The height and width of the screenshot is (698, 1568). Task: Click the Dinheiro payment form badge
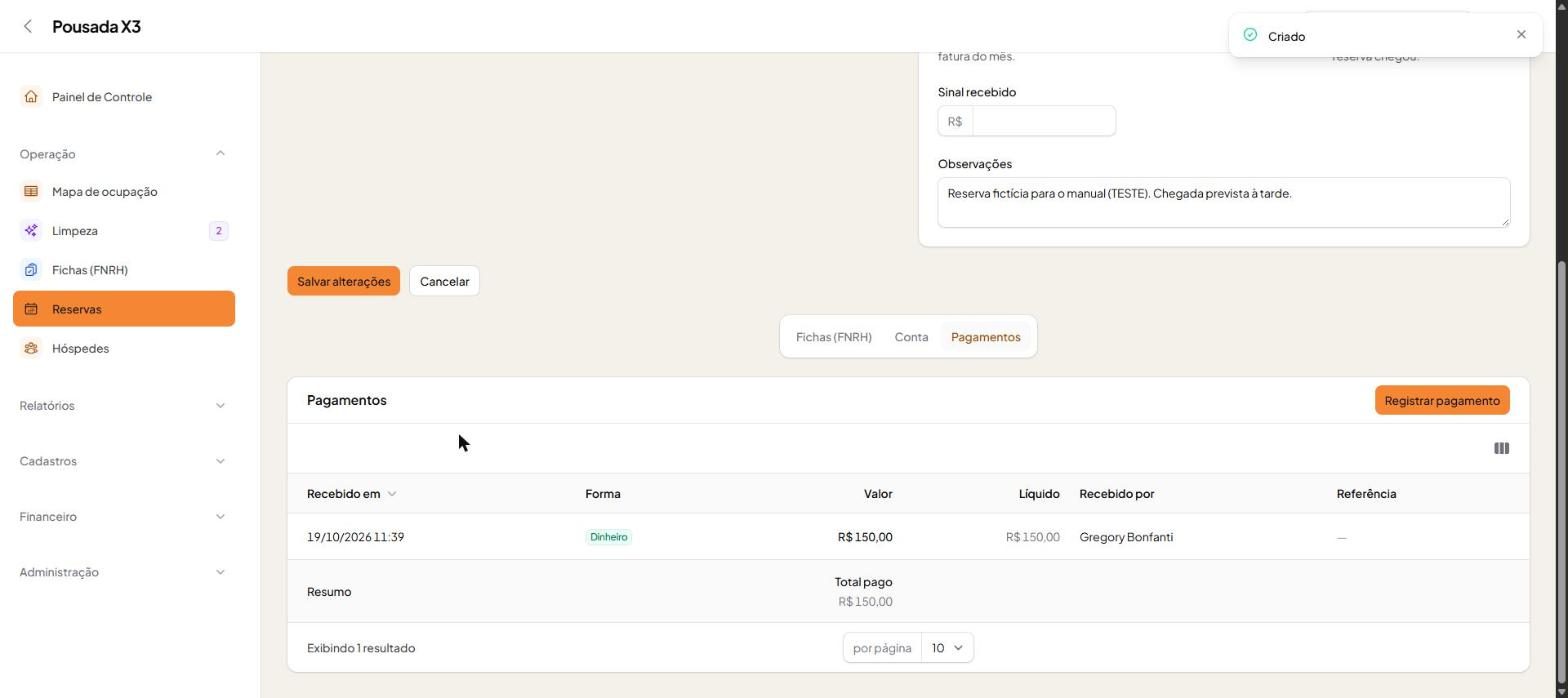pyautogui.click(x=608, y=537)
